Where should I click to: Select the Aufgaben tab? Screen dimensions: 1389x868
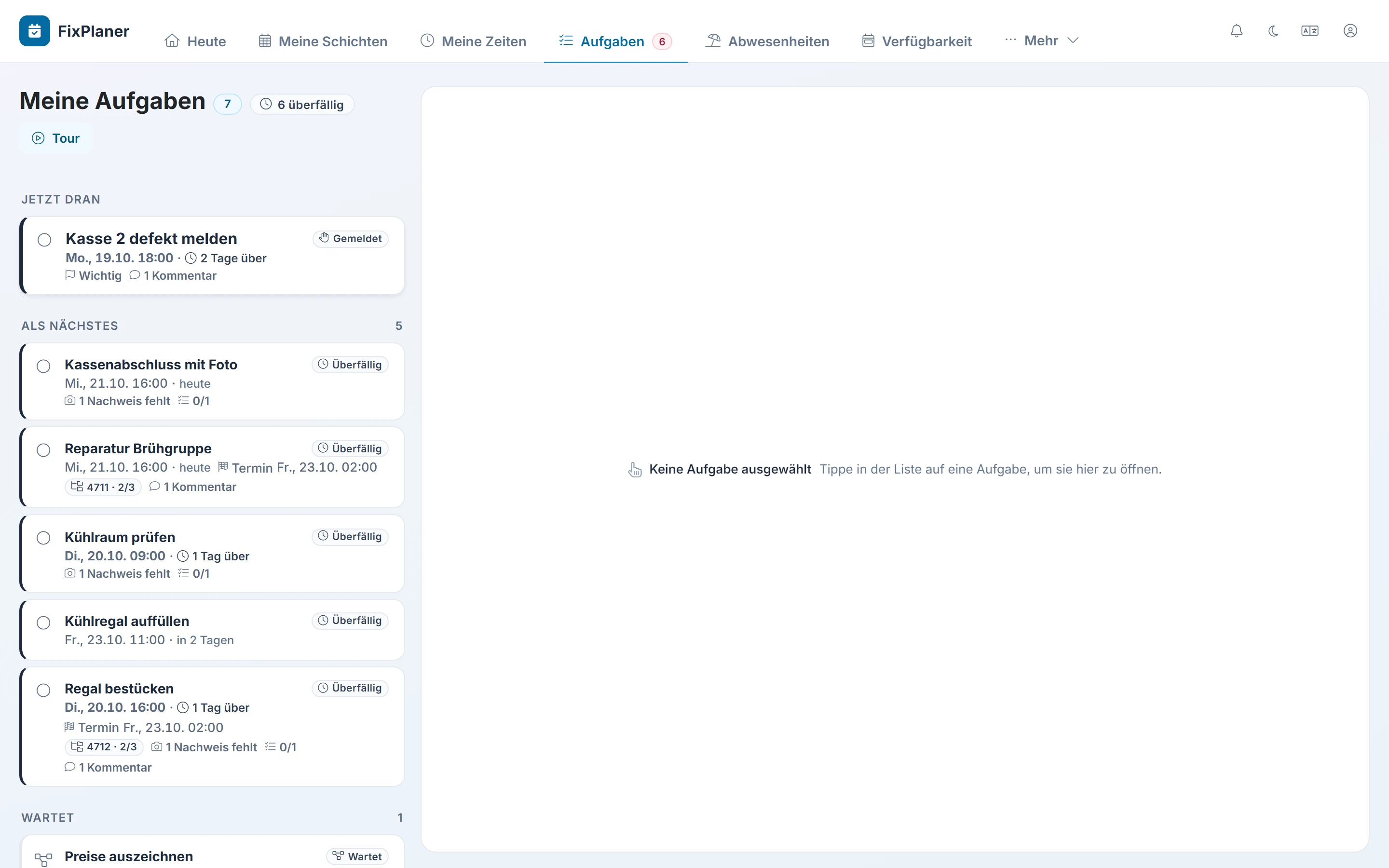(615, 41)
